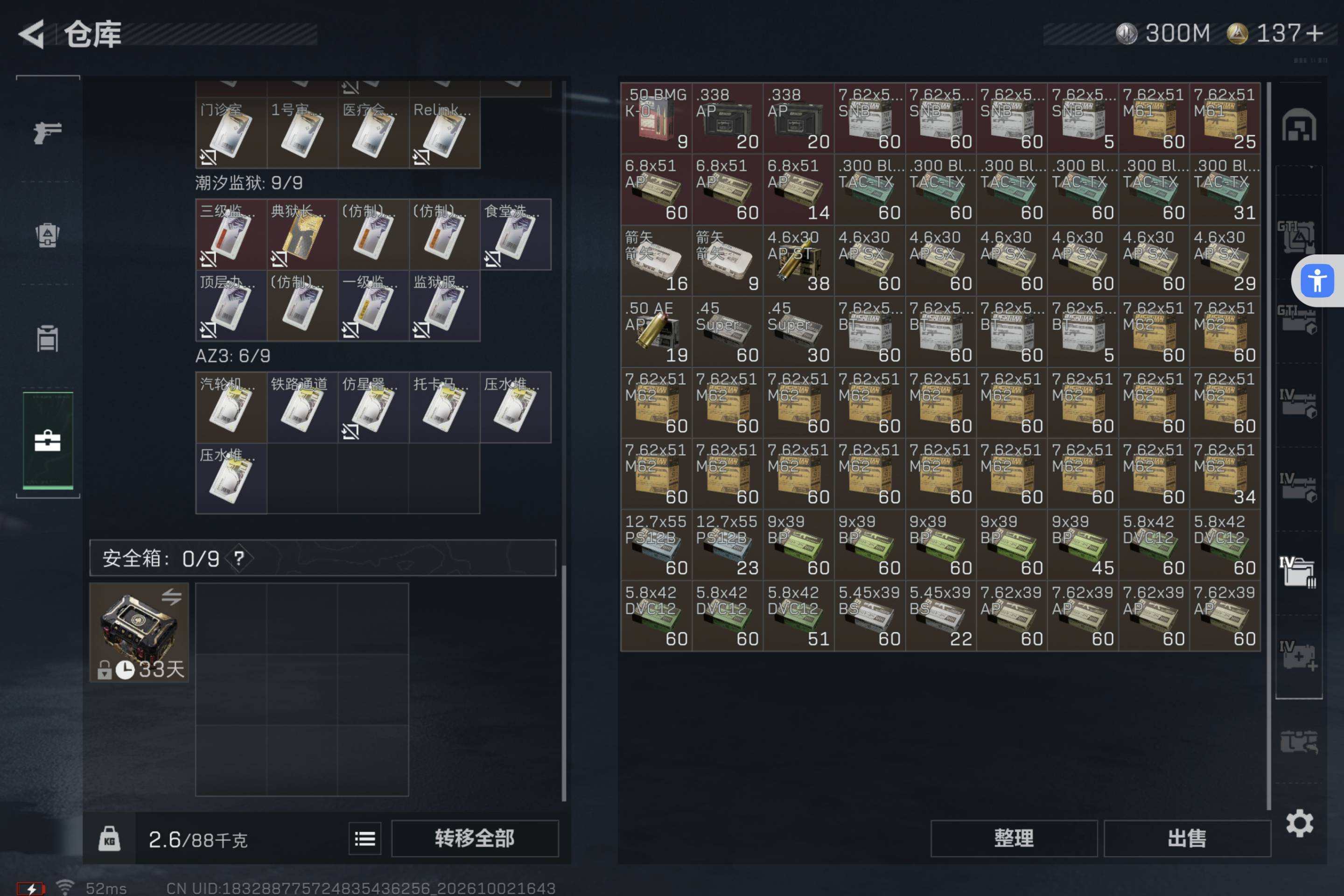Select the .50 BMG K-0 ammo stack
The width and height of the screenshot is (1344, 896).
pos(656,118)
